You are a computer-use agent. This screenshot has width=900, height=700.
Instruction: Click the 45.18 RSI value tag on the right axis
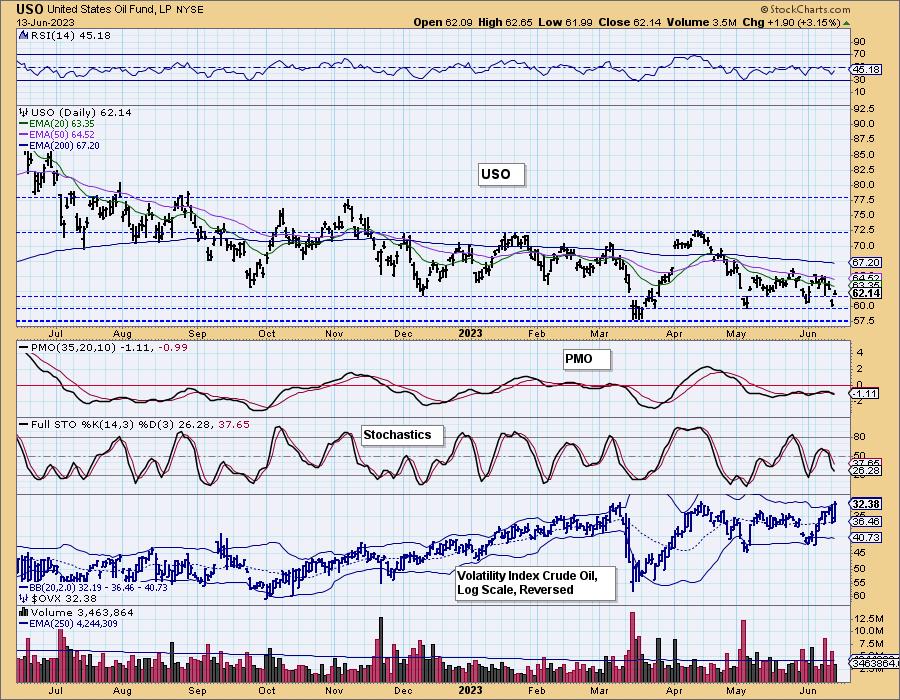[x=867, y=69]
